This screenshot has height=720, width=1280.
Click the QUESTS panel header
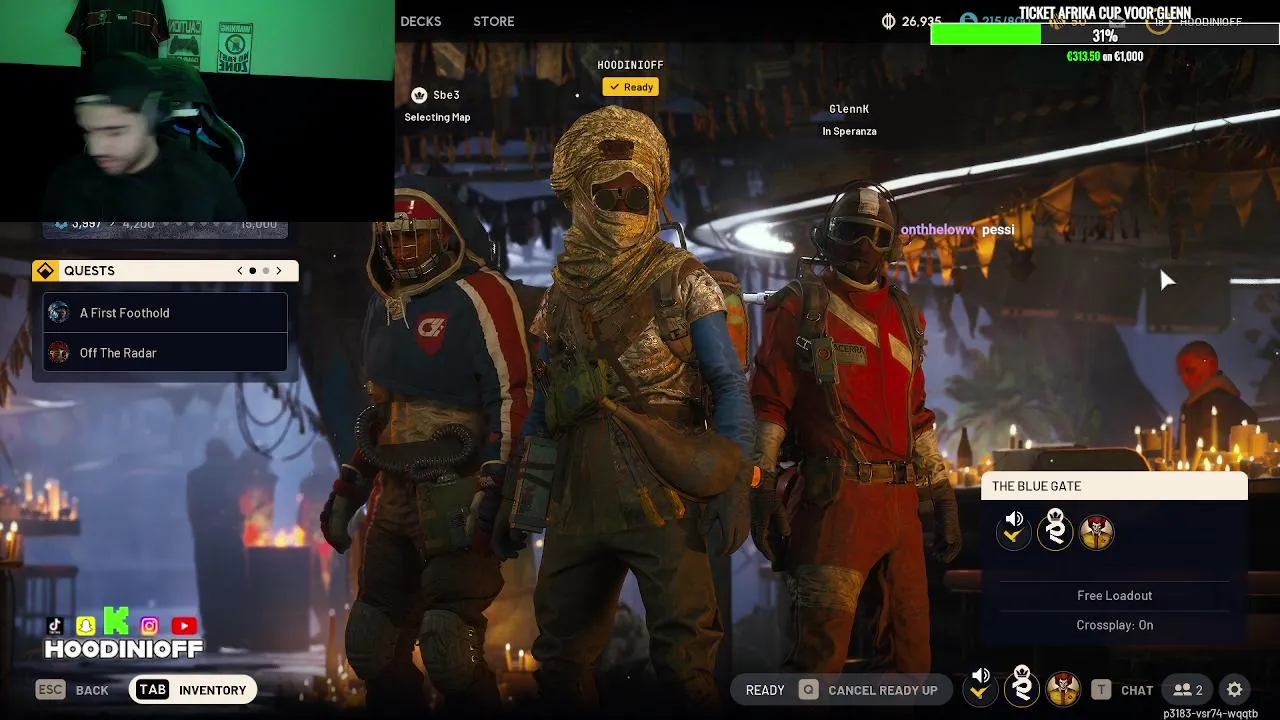click(165, 271)
